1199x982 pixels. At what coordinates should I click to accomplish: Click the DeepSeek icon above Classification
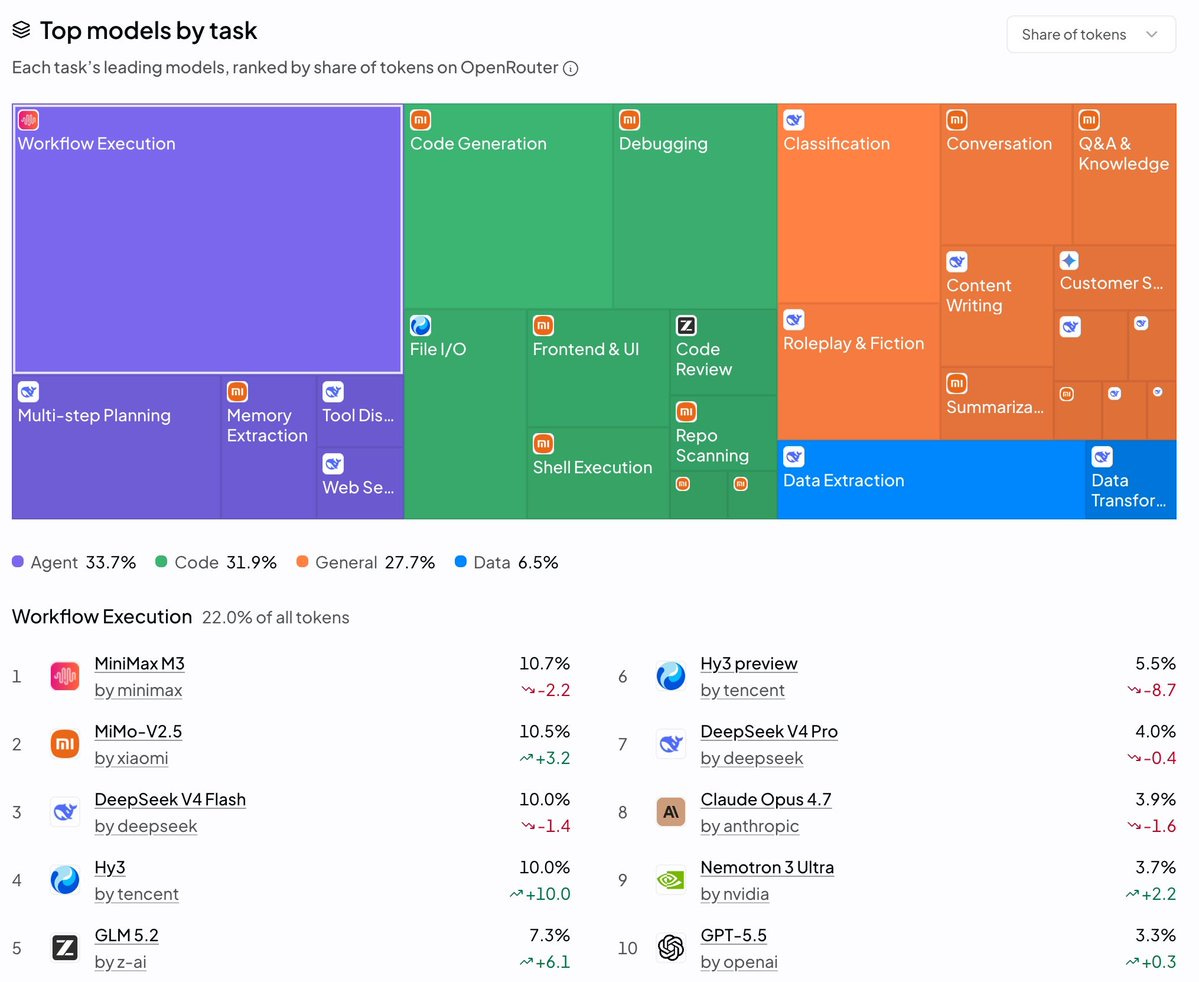pyautogui.click(x=794, y=119)
